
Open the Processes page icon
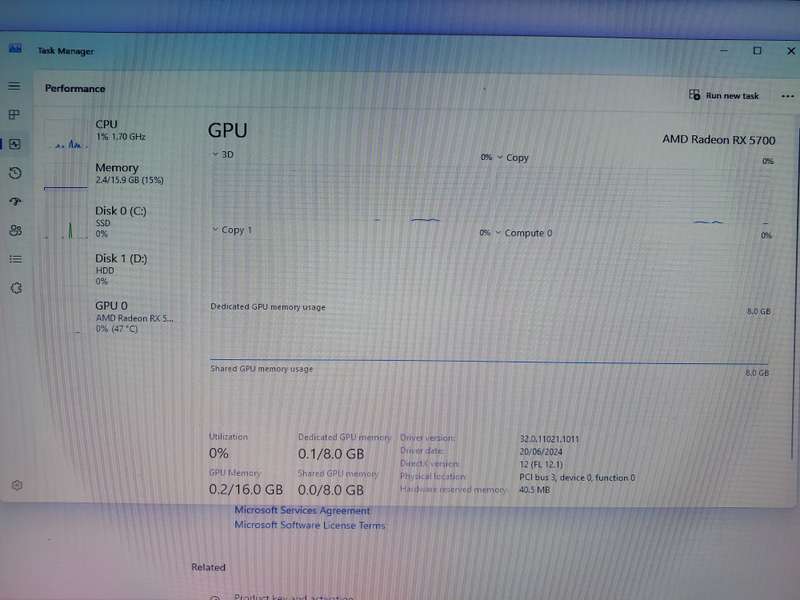pos(14,115)
